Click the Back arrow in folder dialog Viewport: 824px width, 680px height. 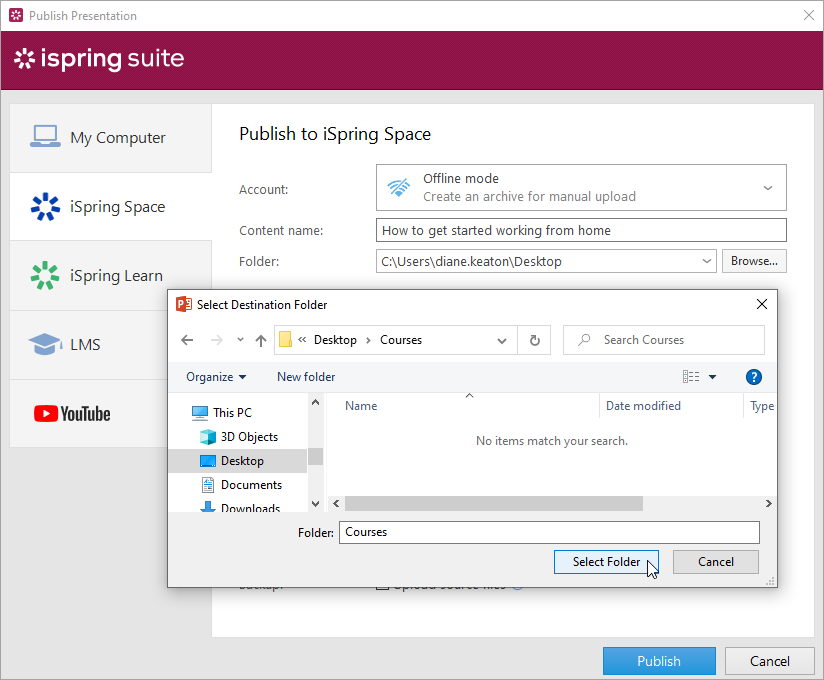pos(187,340)
